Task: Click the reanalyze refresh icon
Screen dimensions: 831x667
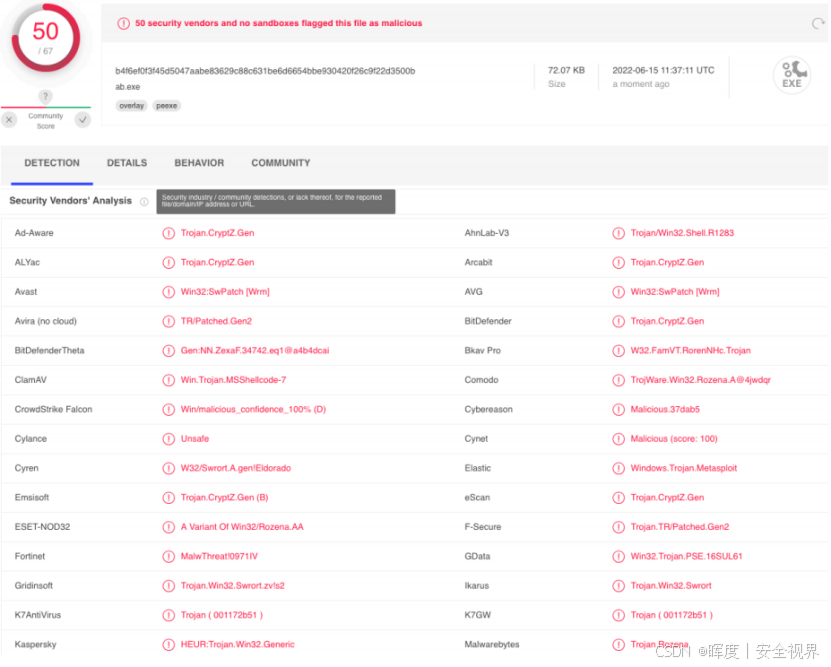Action: tap(818, 23)
